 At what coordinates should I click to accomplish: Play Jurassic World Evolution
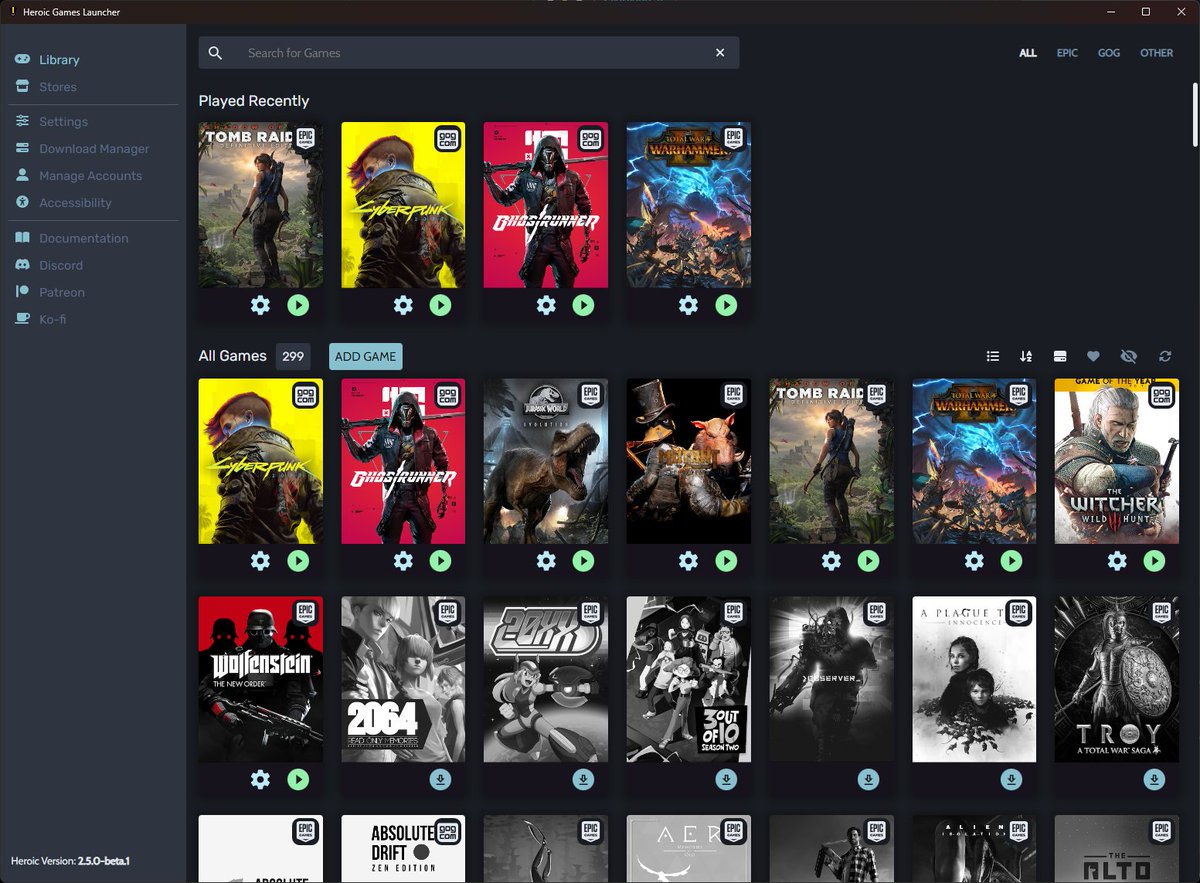(584, 561)
